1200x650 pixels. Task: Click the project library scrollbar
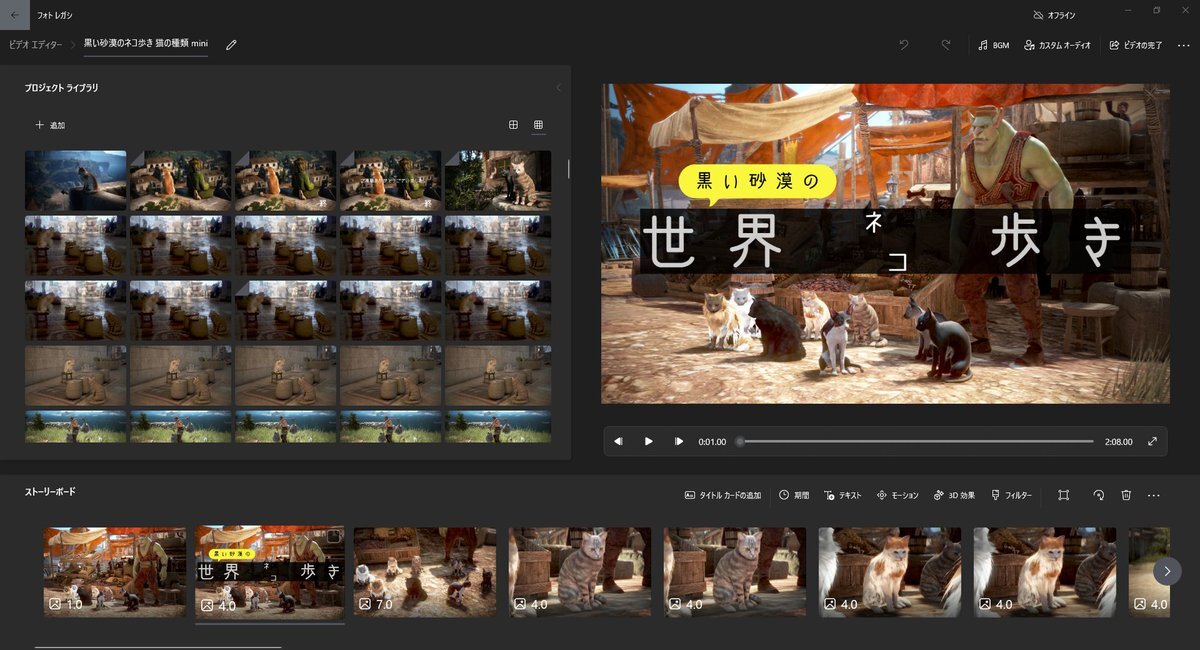tap(568, 168)
